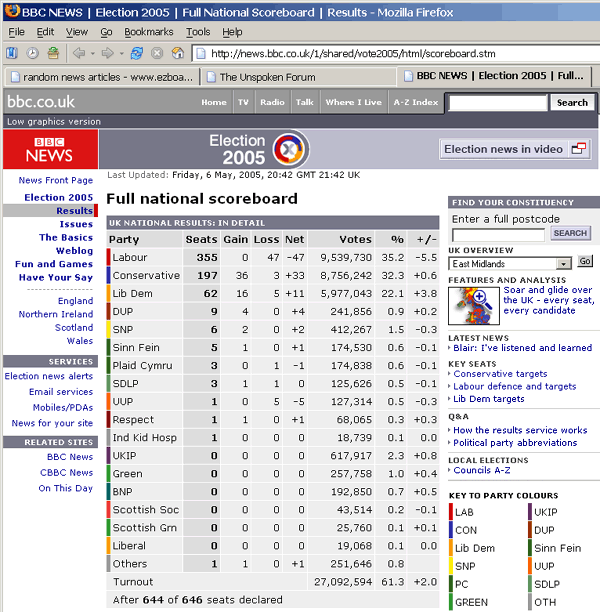
Task: Open the CBBC News link
Action: point(67,472)
